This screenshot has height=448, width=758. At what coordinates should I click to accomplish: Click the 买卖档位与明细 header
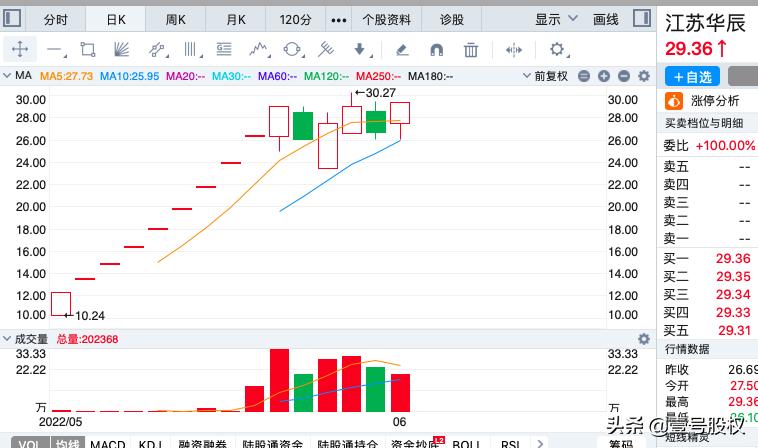tap(704, 123)
